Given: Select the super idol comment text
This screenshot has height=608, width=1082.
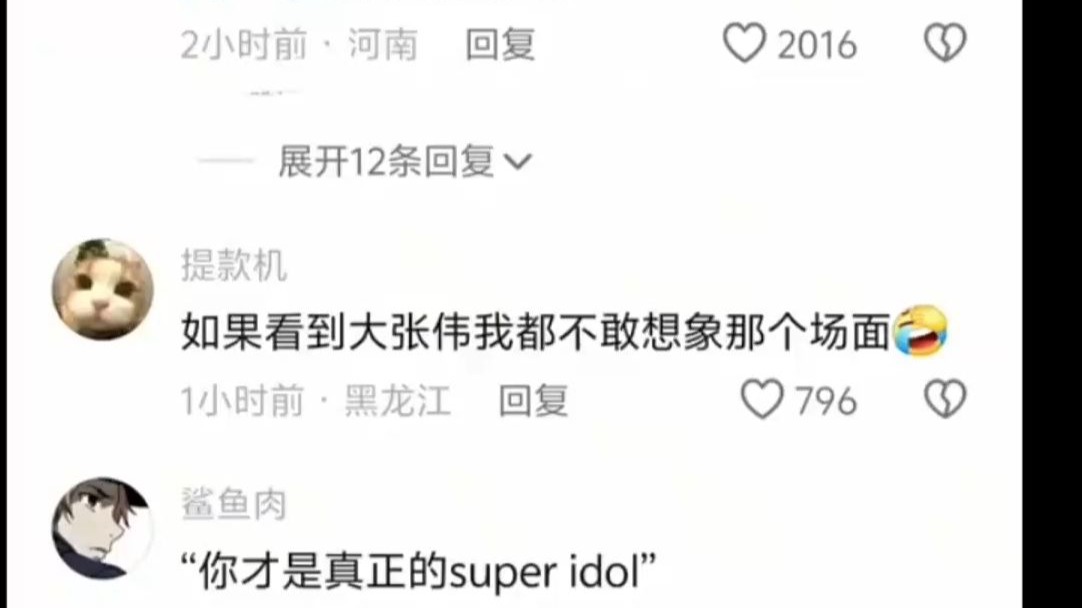Looking at the screenshot, I should coord(418,572).
